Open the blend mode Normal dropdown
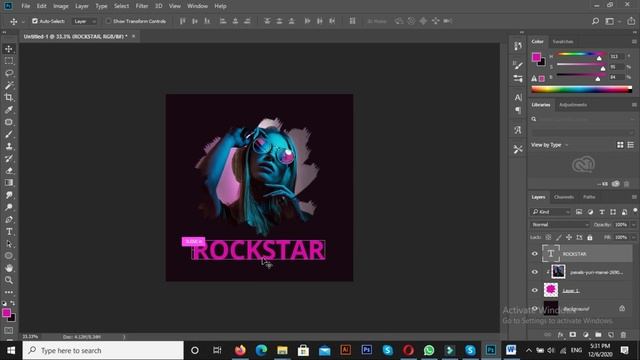Screen dimensions: 640x360 pyautogui.click(x=560, y=224)
